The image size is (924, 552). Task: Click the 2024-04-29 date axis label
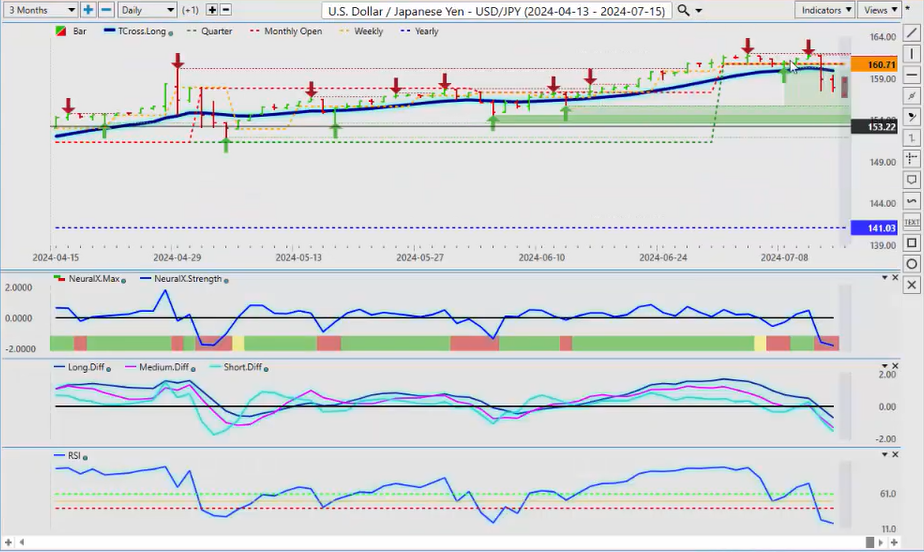point(177,257)
